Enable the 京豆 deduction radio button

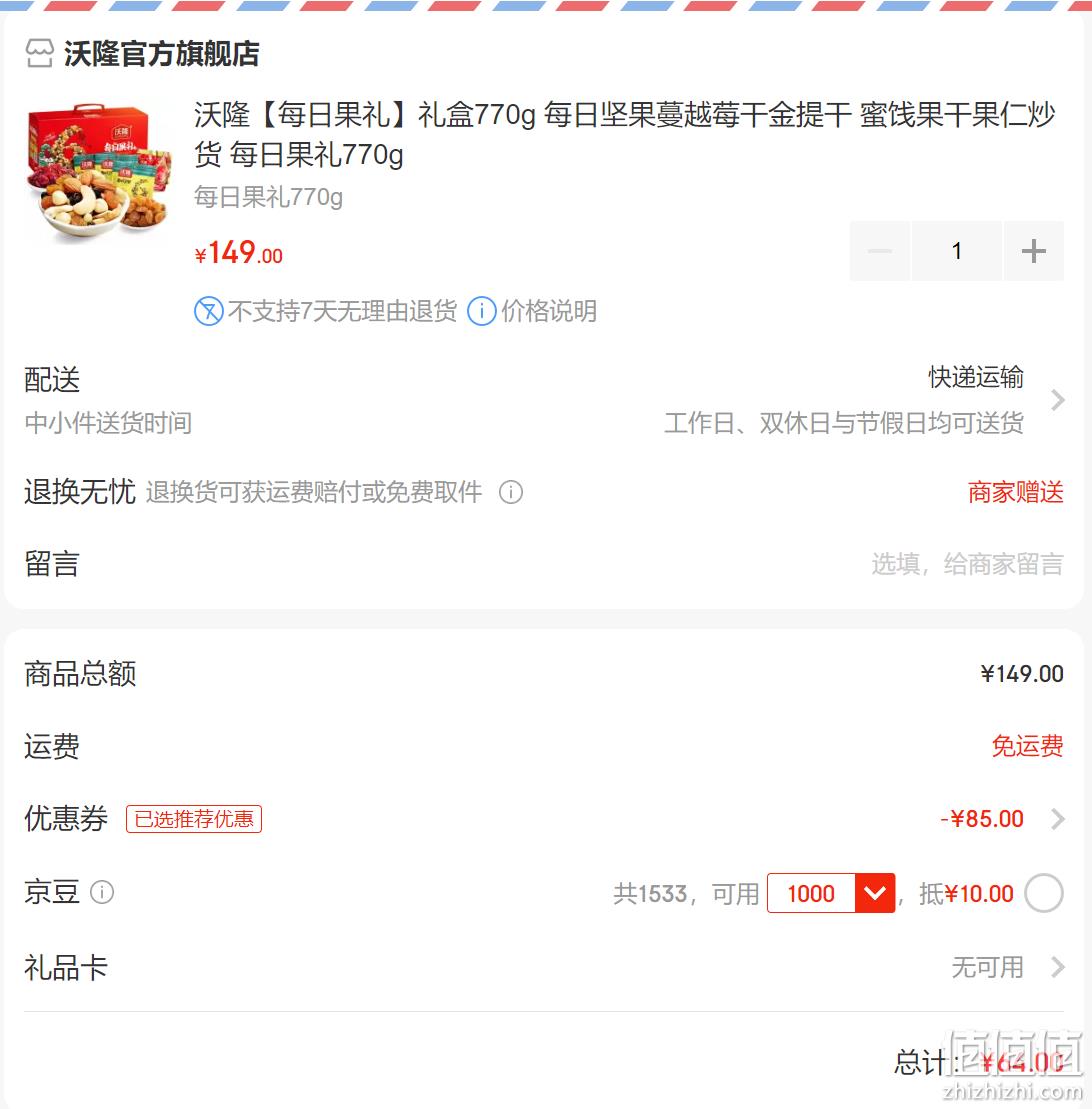click(x=1044, y=893)
